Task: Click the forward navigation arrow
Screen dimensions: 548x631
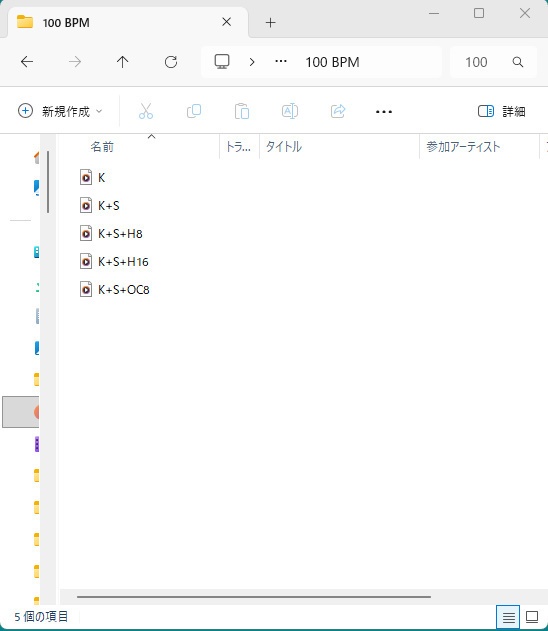Action: (x=75, y=62)
